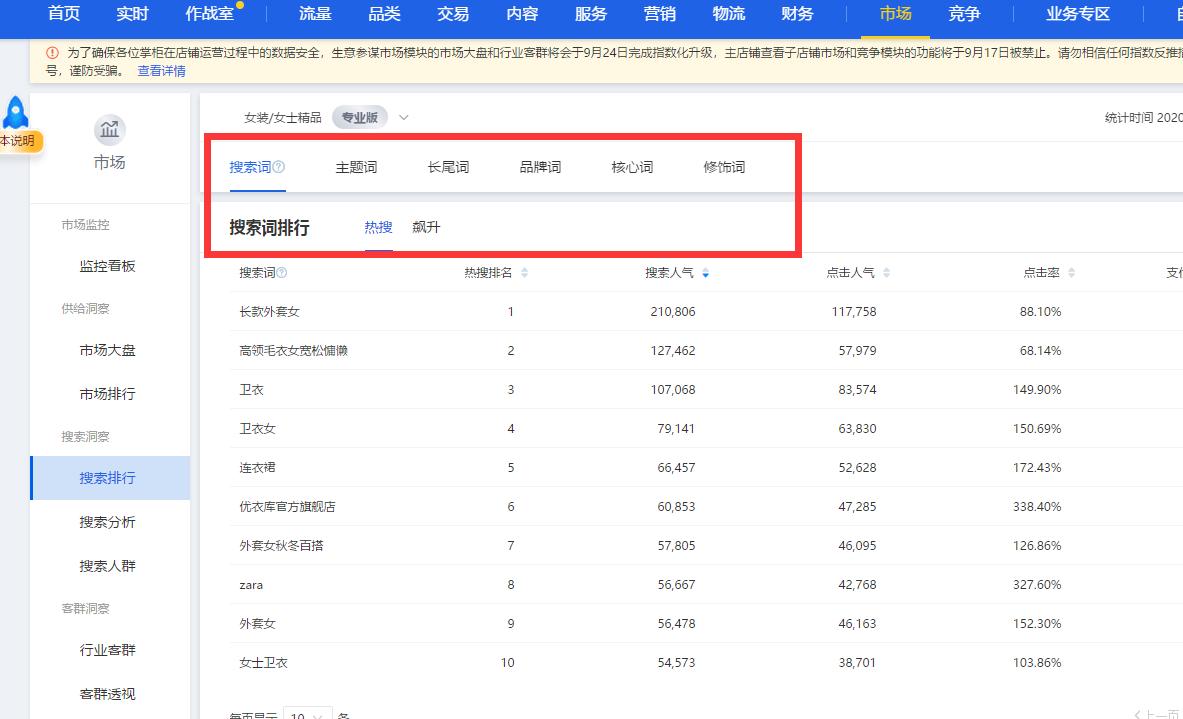Open 竞争 in the top navigation bar
This screenshot has height=719, width=1183.
[964, 14]
